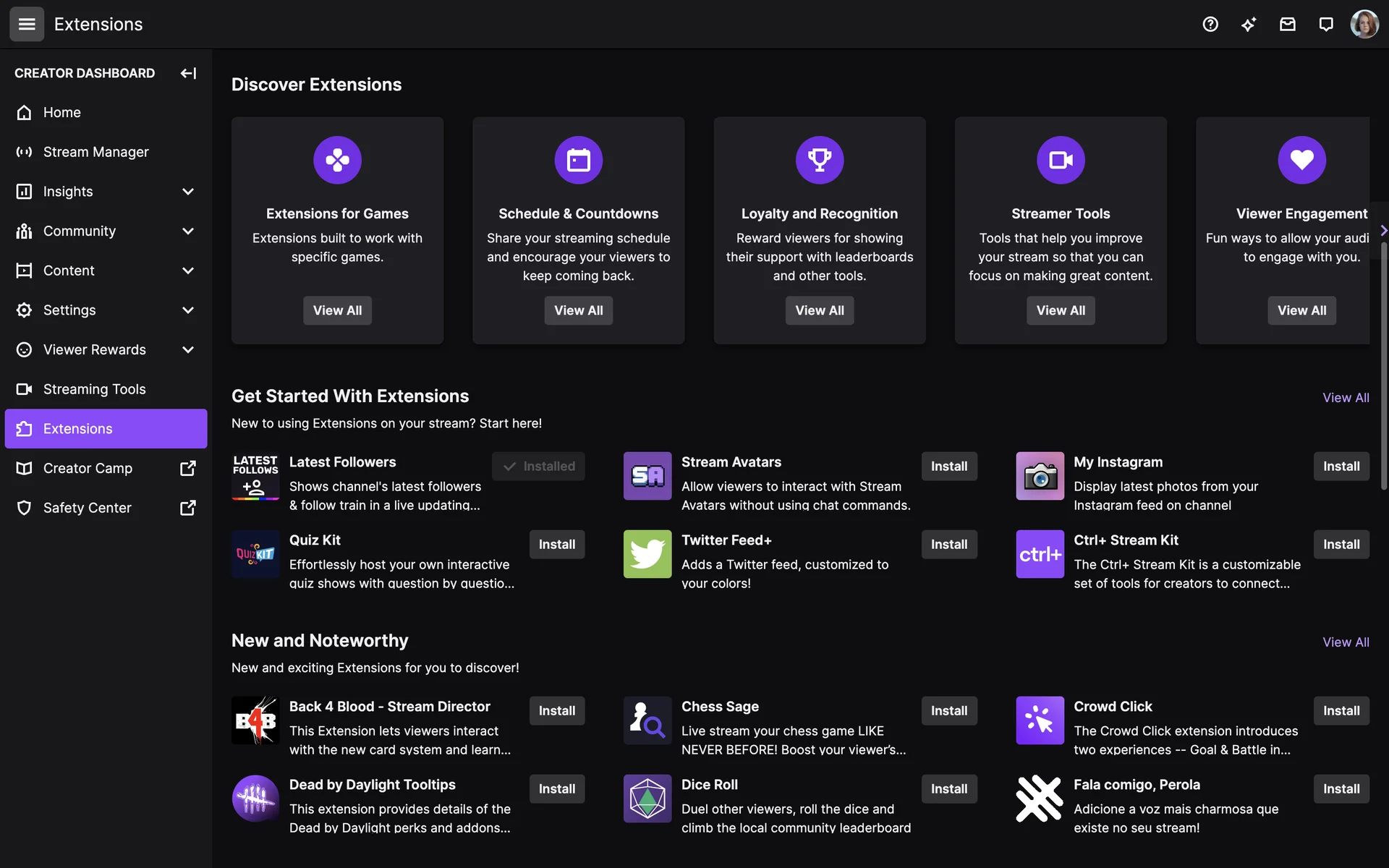Install the Stream Avatars extension
Image resolution: width=1389 pixels, height=868 pixels.
point(948,467)
